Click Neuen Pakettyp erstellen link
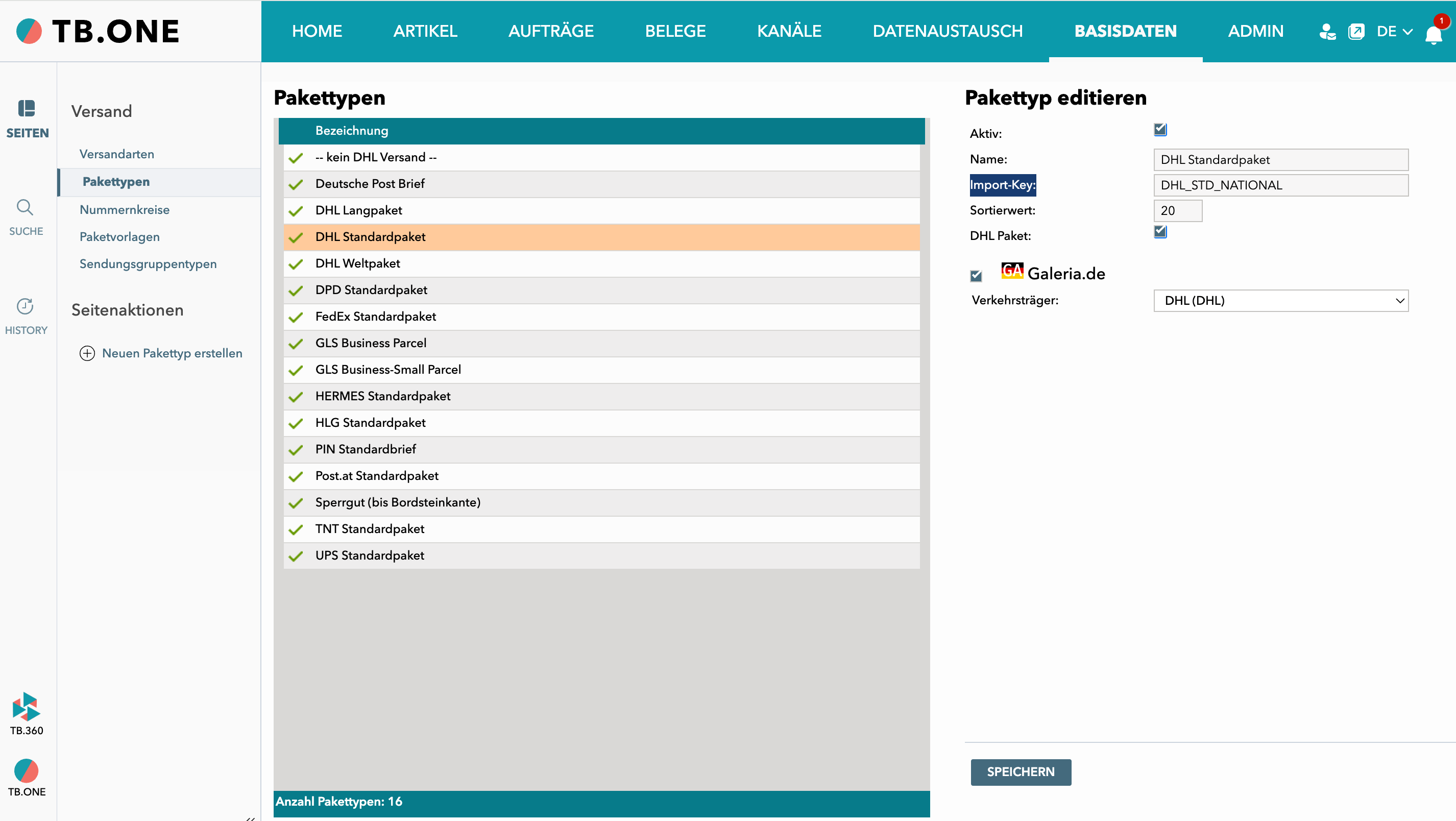 (x=172, y=353)
